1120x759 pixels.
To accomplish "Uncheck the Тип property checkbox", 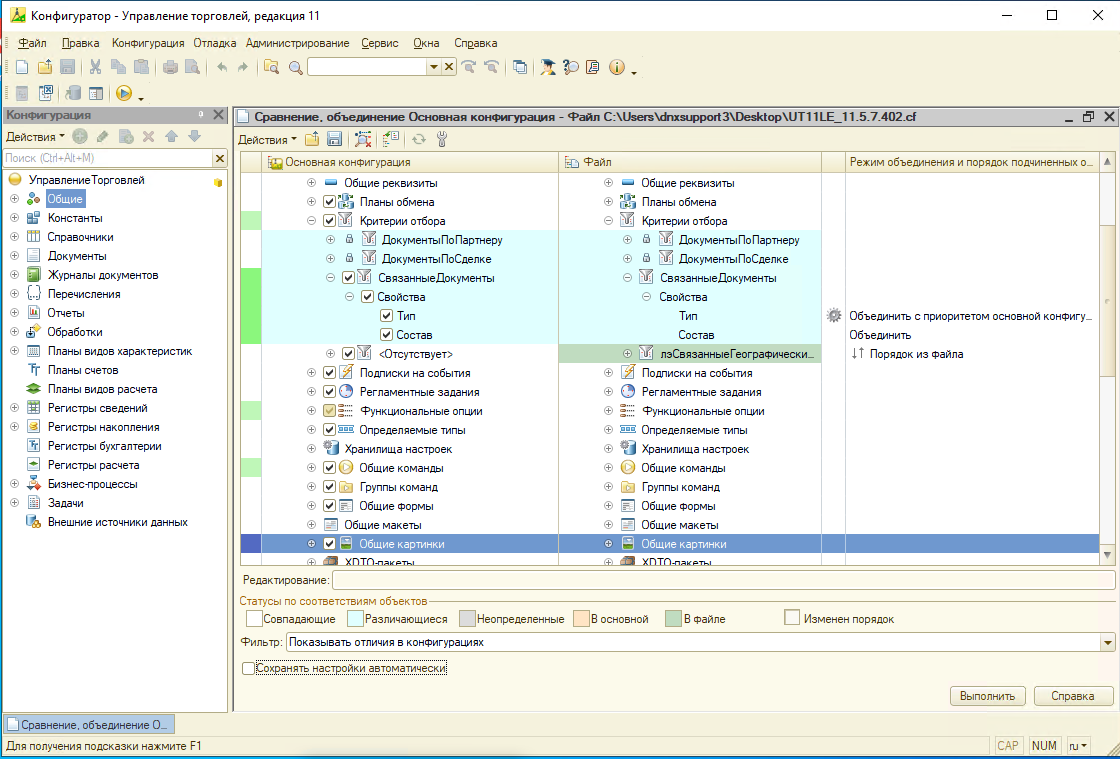I will click(x=386, y=316).
